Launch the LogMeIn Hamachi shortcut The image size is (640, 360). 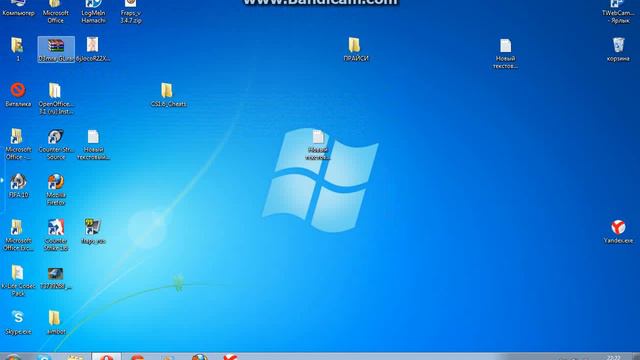tap(93, 11)
